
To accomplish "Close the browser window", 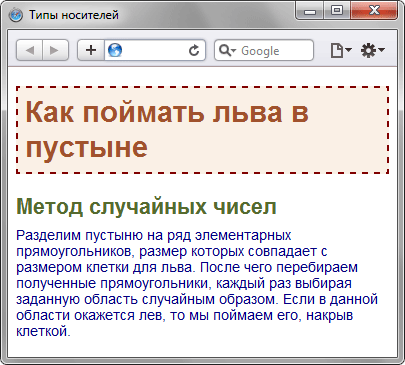I will (374, 11).
